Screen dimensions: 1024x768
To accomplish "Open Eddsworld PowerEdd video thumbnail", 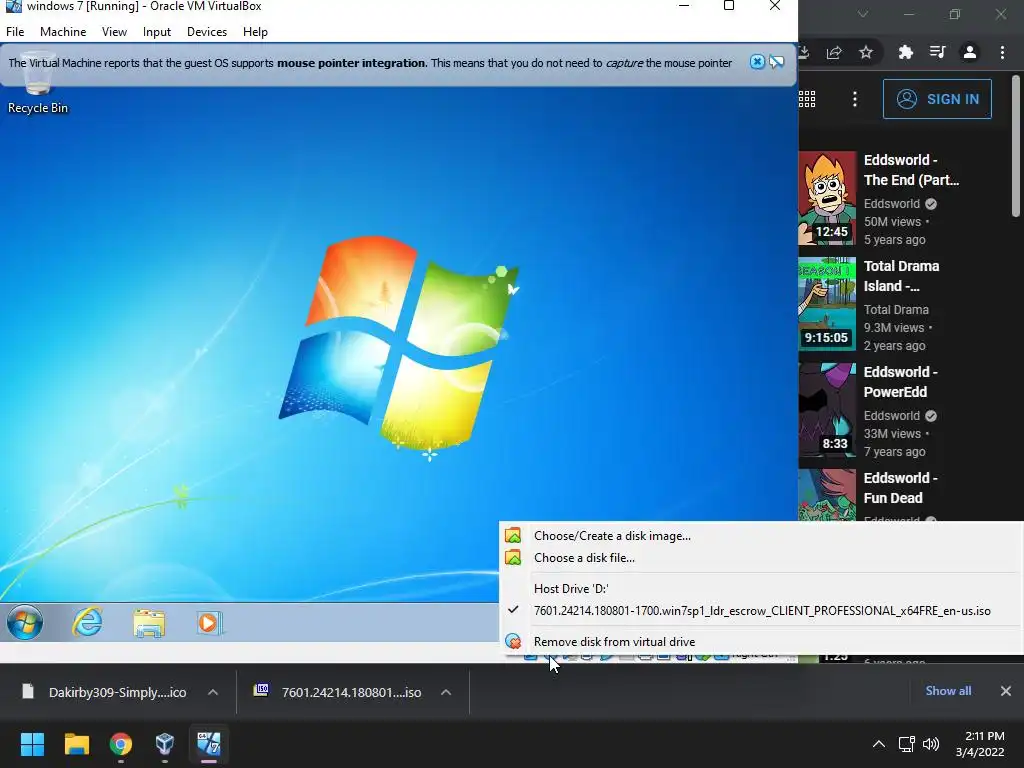I will pyautogui.click(x=827, y=409).
